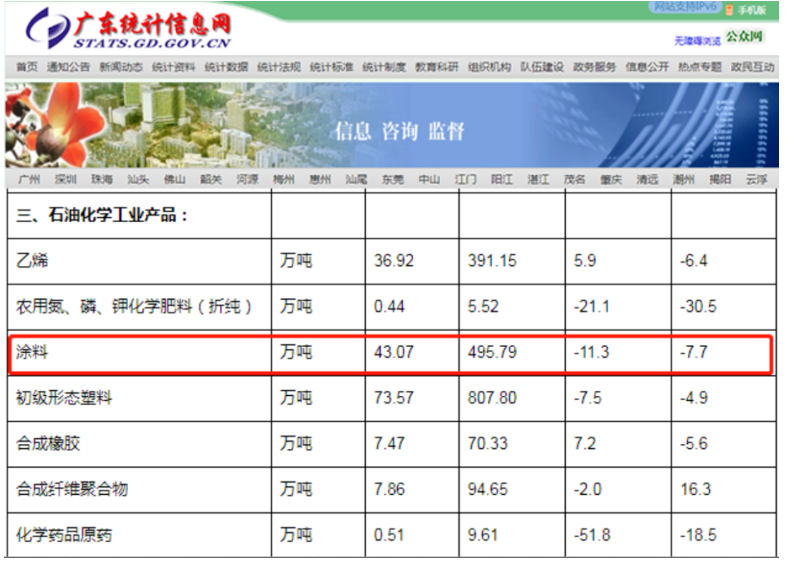Screen dimensions: 789x563
Task: Select the 佛山 city link
Action: [x=175, y=180]
